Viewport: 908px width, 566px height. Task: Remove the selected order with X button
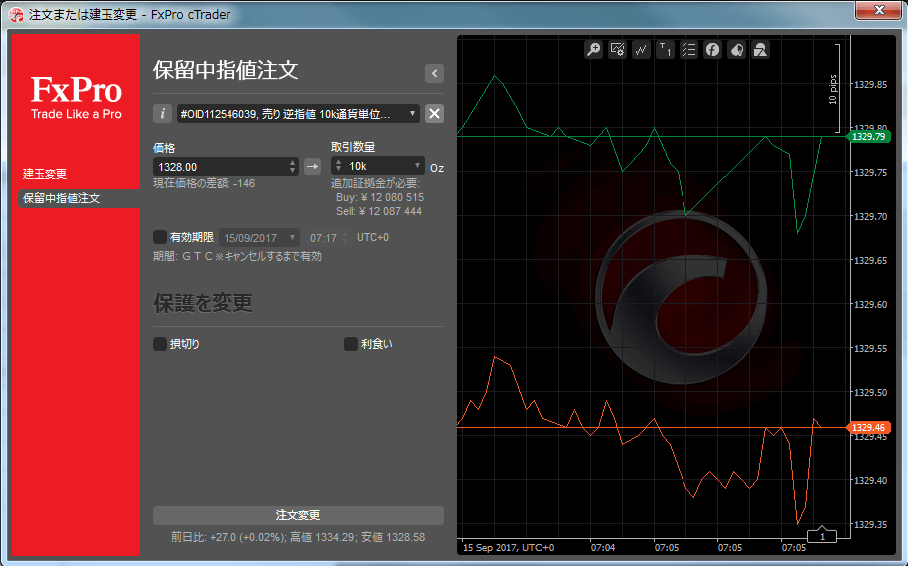[434, 114]
